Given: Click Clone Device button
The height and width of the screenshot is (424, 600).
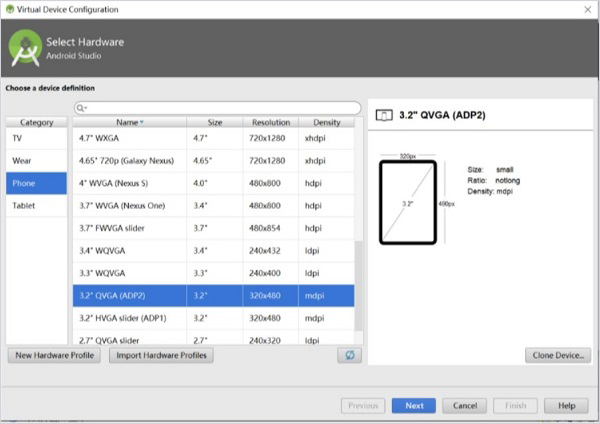Looking at the screenshot, I should coord(557,355).
